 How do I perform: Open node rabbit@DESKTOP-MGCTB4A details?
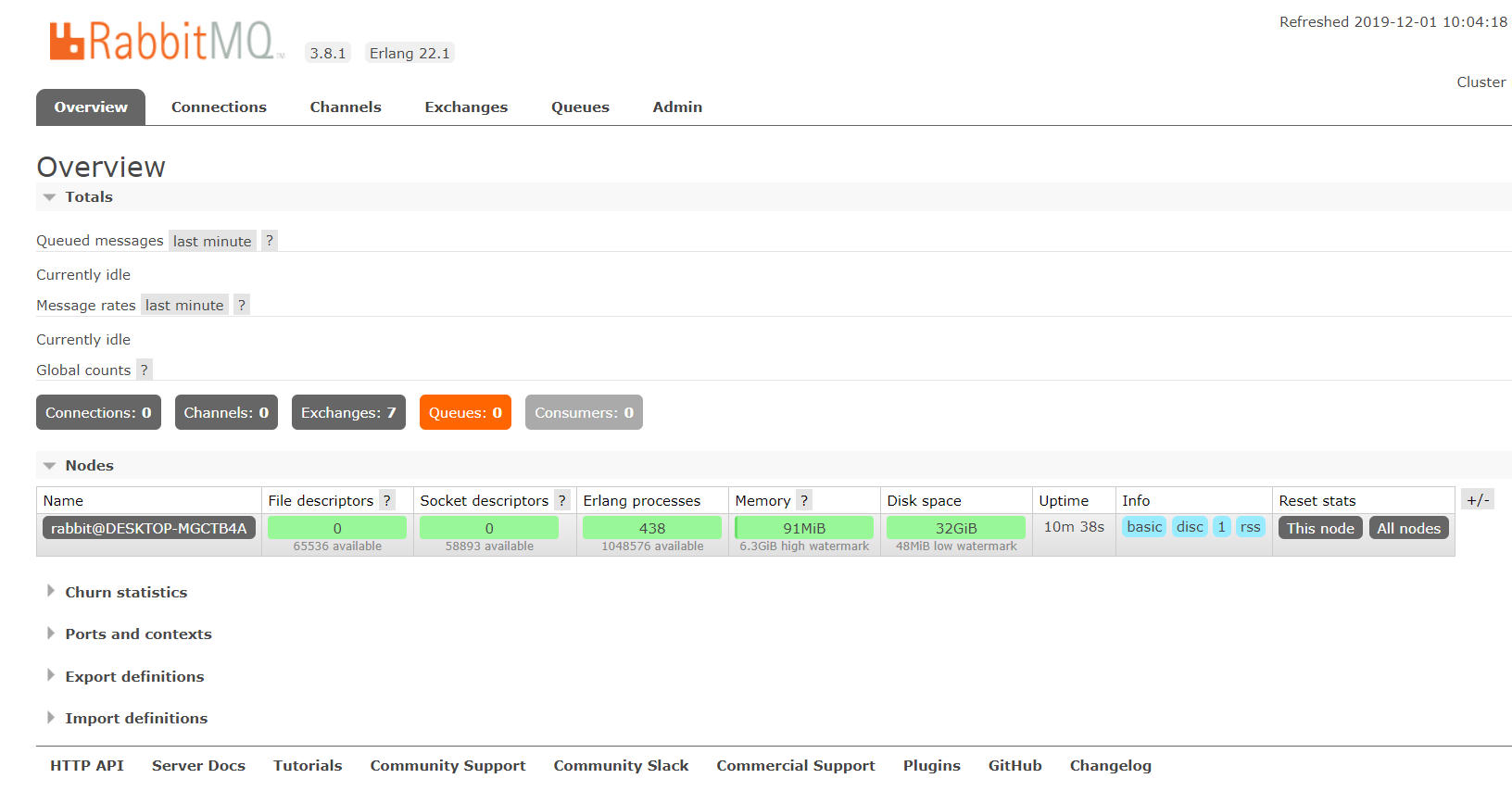[x=149, y=528]
